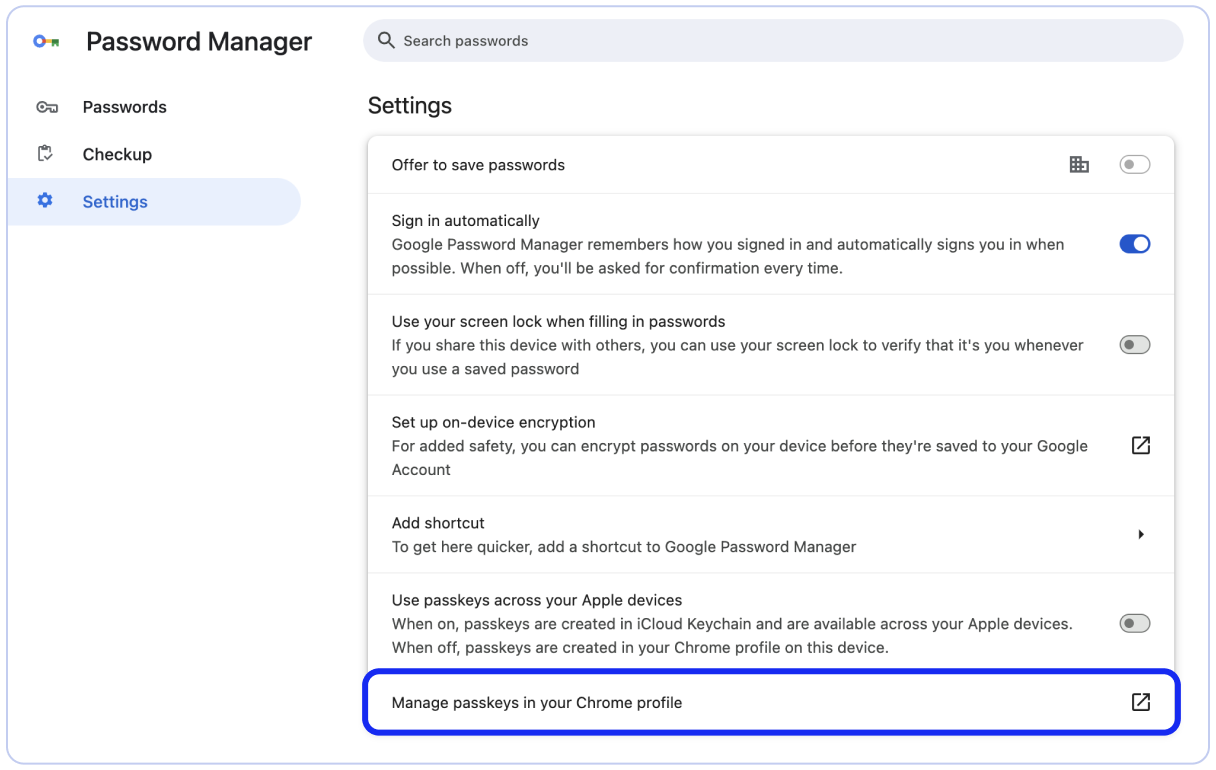Enable screen lock when filling passwords switch
Image resolution: width=1216 pixels, height=770 pixels.
click(x=1135, y=345)
